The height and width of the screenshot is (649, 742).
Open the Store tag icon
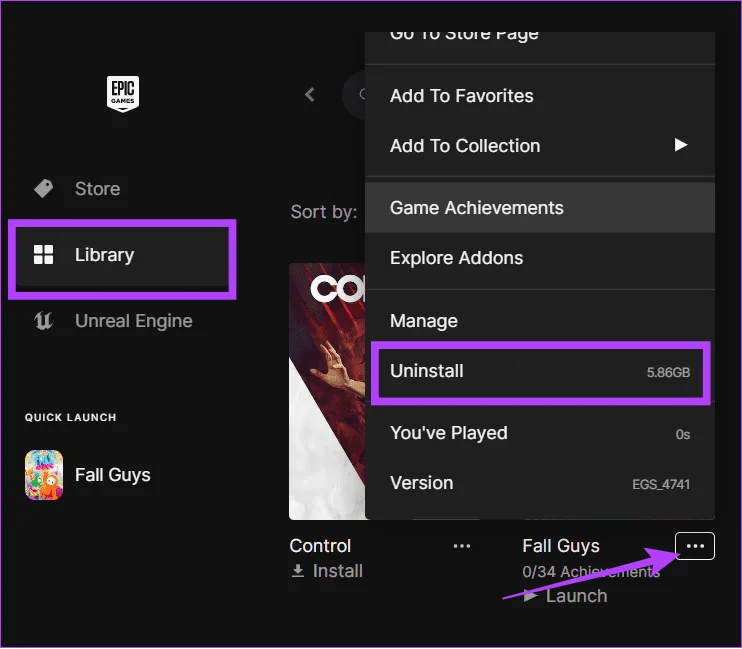pyautogui.click(x=44, y=188)
